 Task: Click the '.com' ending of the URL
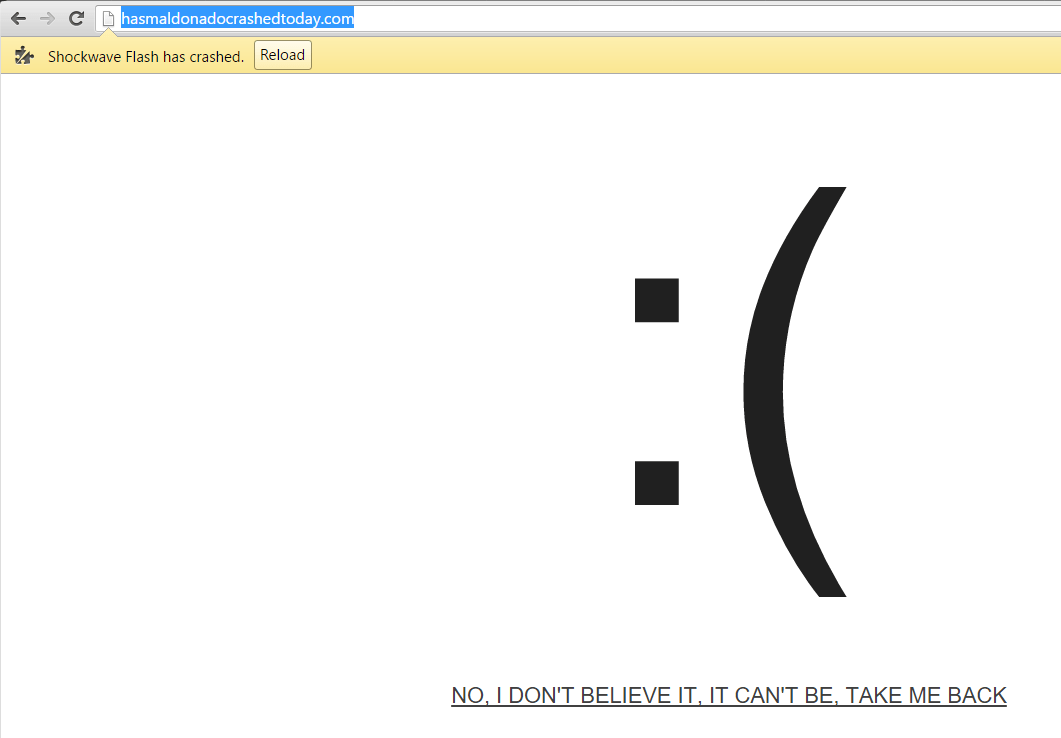click(x=338, y=18)
